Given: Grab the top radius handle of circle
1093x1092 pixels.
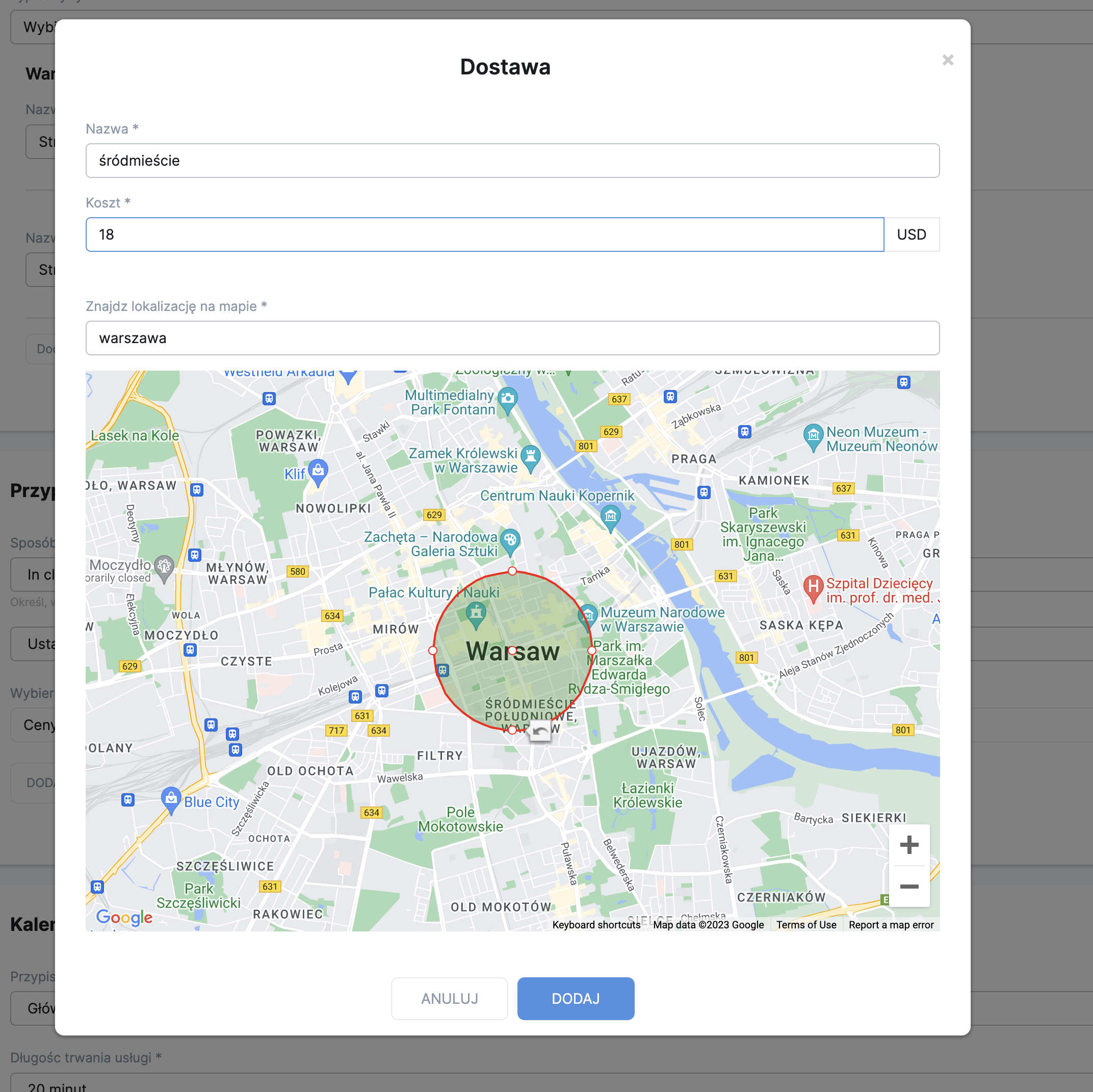Looking at the screenshot, I should click(x=512, y=571).
